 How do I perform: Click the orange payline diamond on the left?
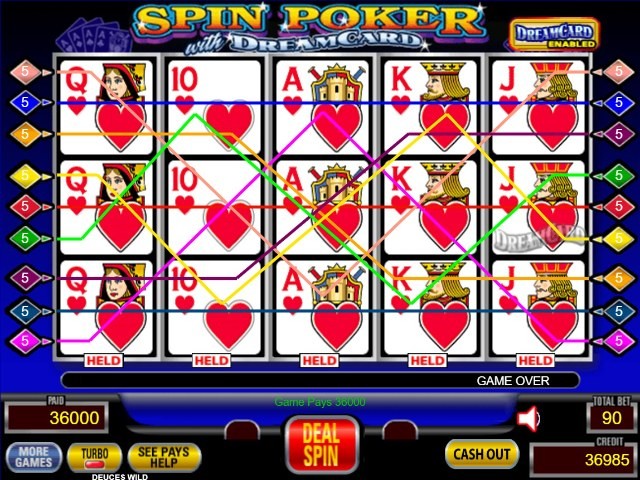[25, 133]
